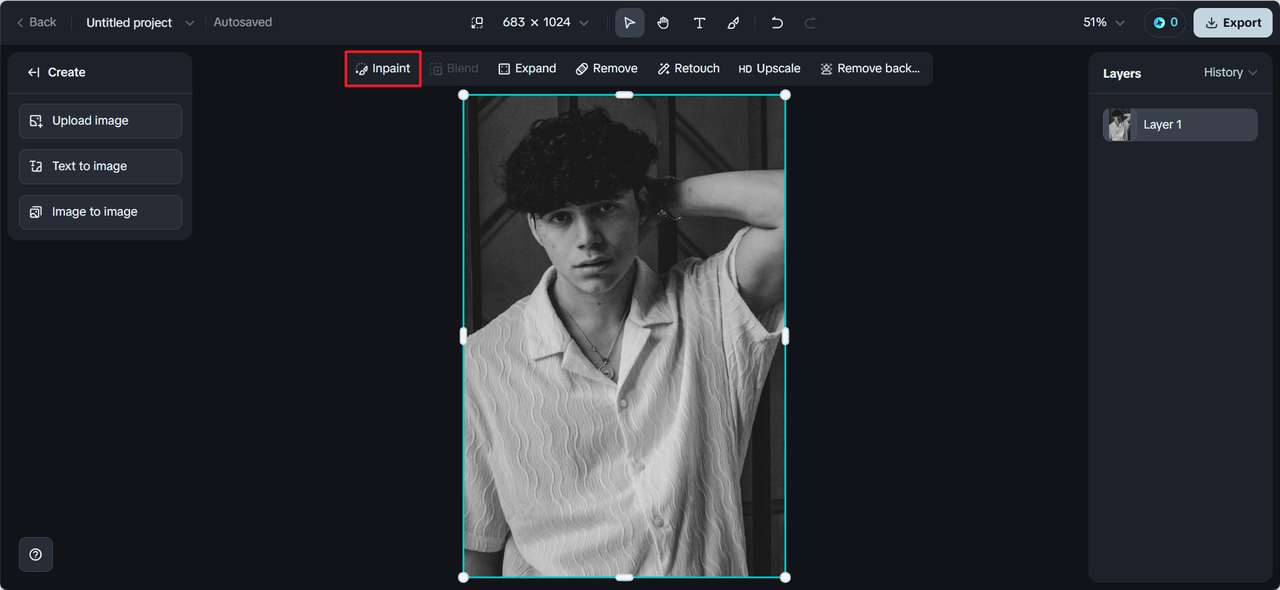Select the Hand pan tool
Viewport: 1280px width, 590px height.
pyautogui.click(x=663, y=22)
